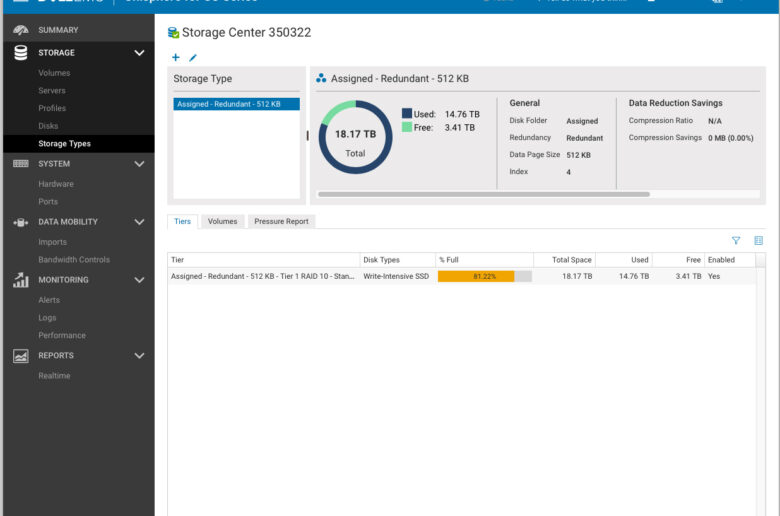Click the horizontal scrollbar in details panel

[x=484, y=195]
